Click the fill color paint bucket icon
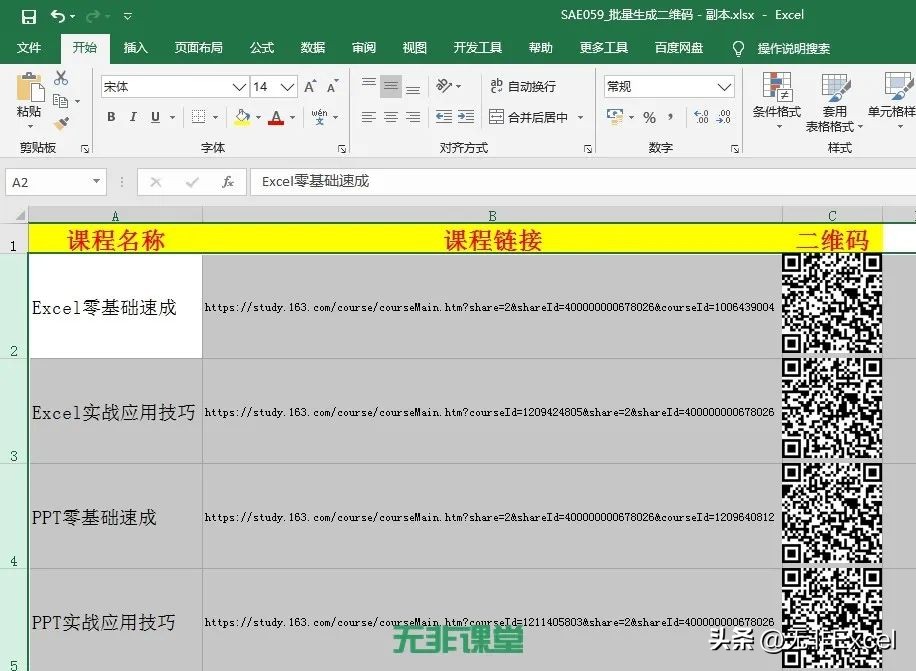Viewport: 916px width, 671px height. tap(243, 117)
